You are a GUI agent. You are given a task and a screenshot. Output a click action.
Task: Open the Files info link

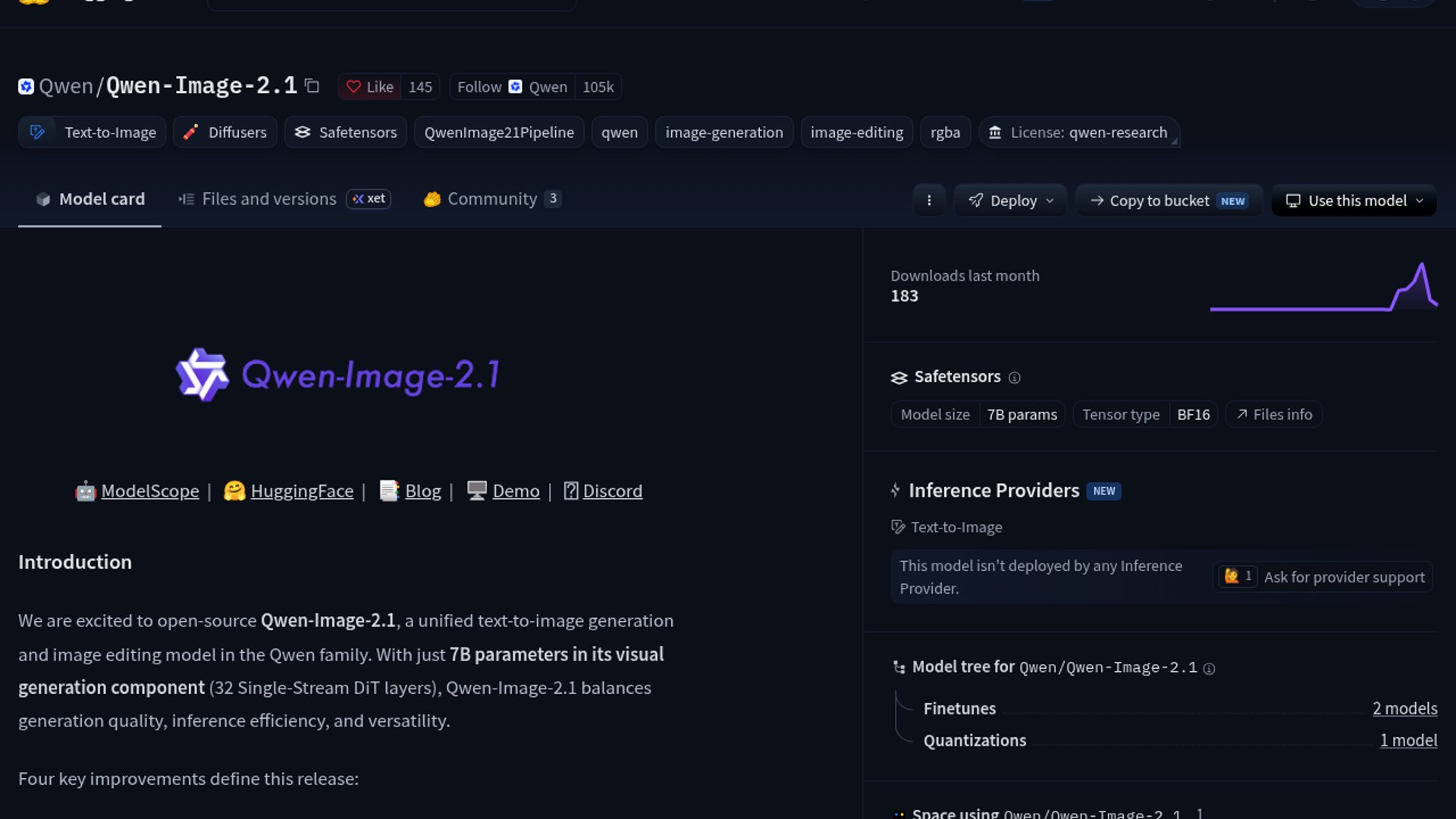(1274, 415)
